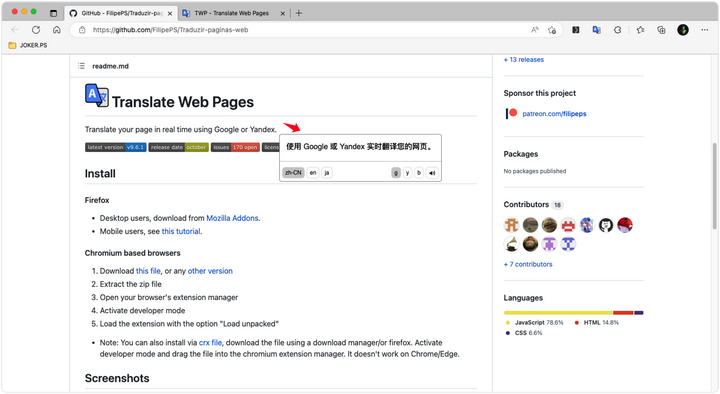Click the patreon.com/filipeps sponsor link
Image resolution: width=720 pixels, height=394 pixels.
(554, 114)
